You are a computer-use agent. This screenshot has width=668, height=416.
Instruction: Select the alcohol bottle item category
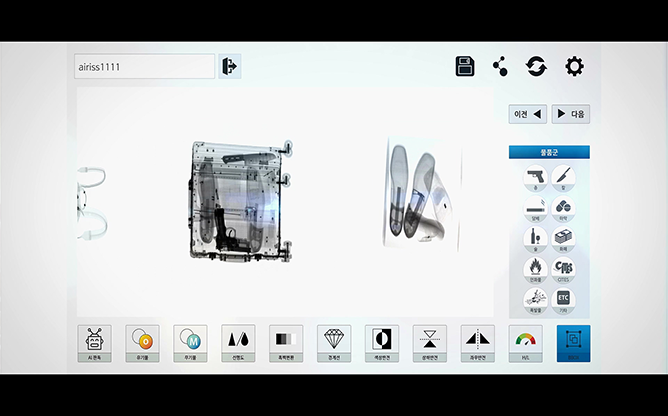pos(536,239)
